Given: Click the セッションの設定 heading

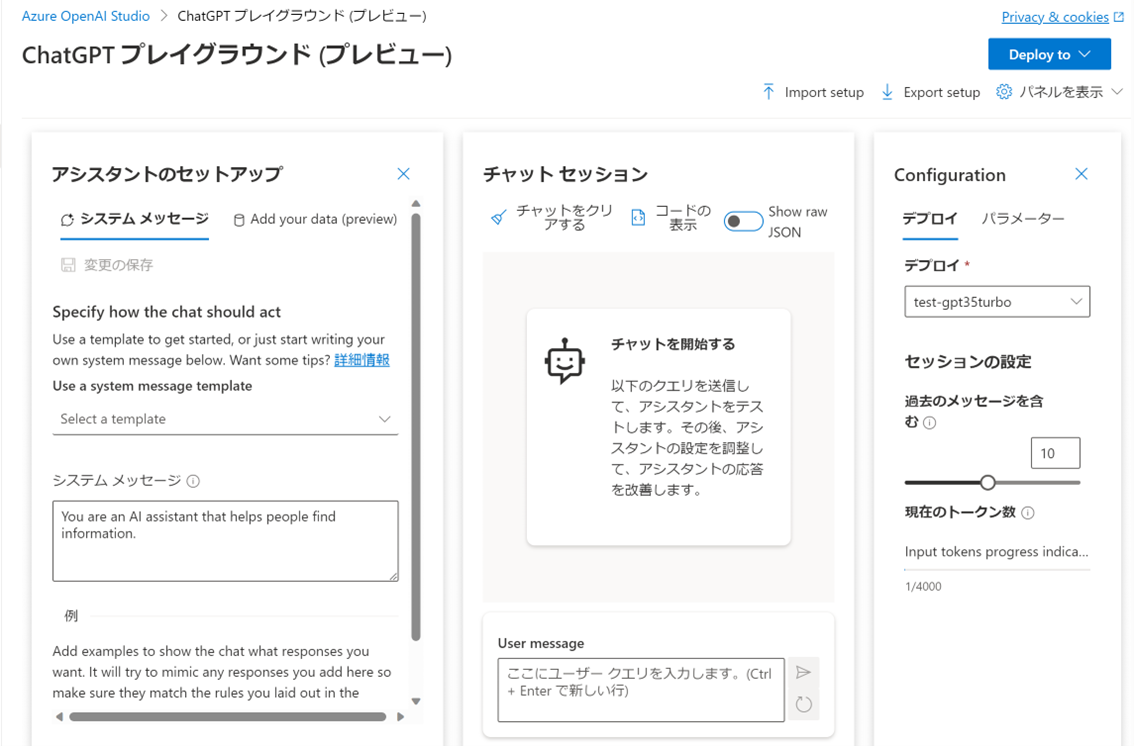Looking at the screenshot, I should click(x=968, y=361).
